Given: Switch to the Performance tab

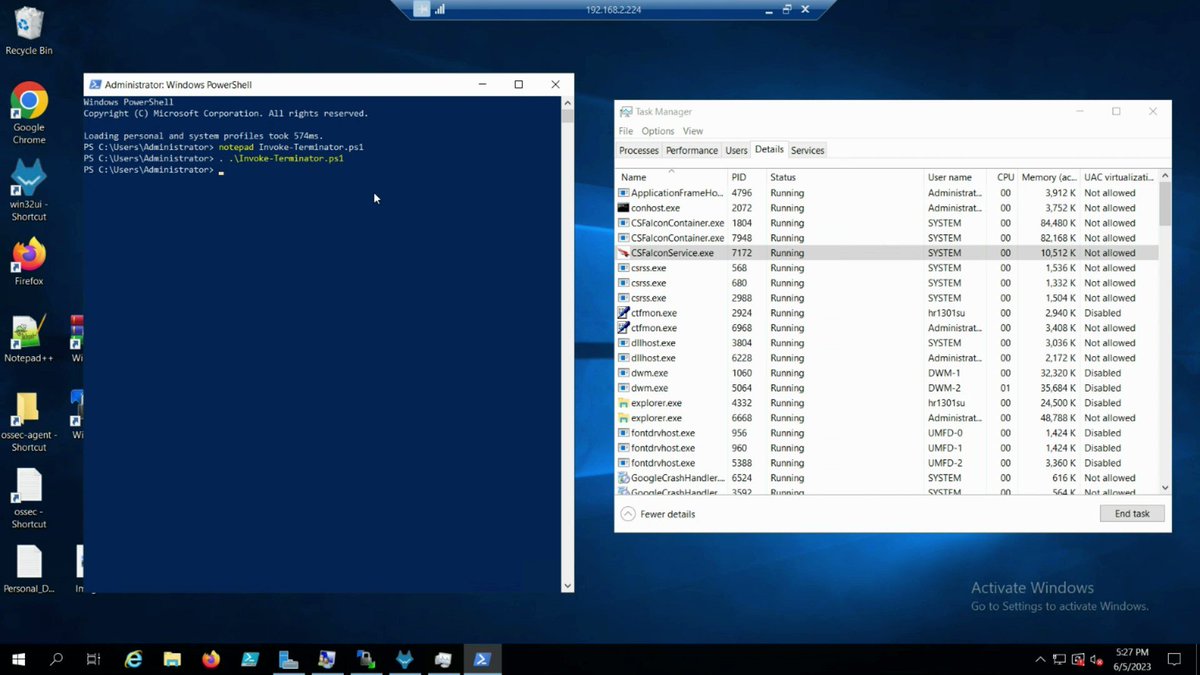Looking at the screenshot, I should [692, 150].
